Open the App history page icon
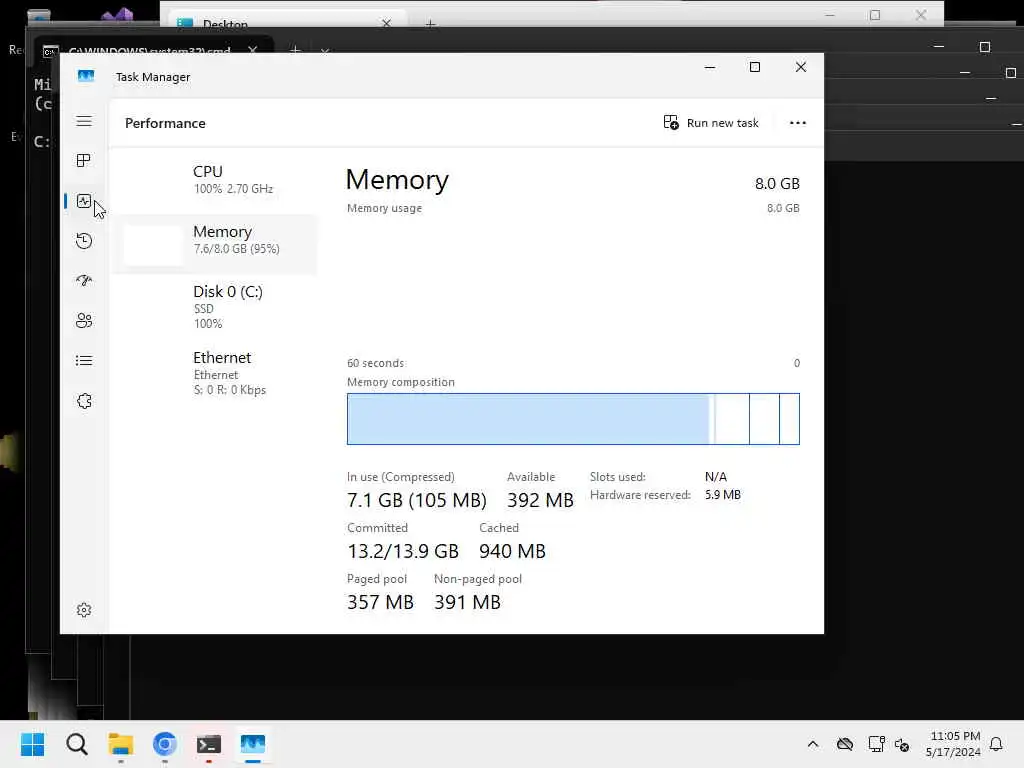 (x=84, y=241)
